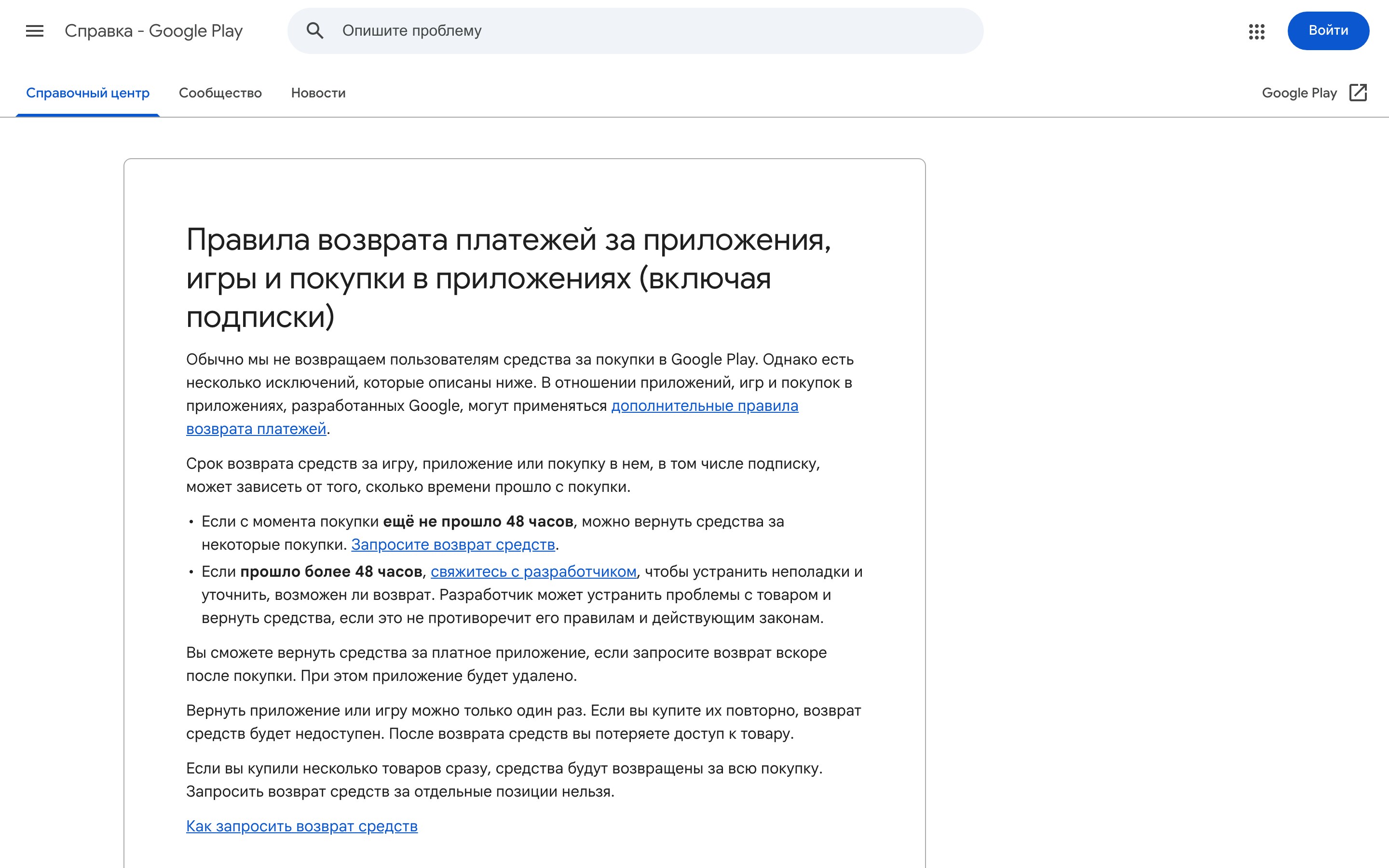Select the Справочный центр tab
Screen dimensions: 1389x868
pos(88,93)
